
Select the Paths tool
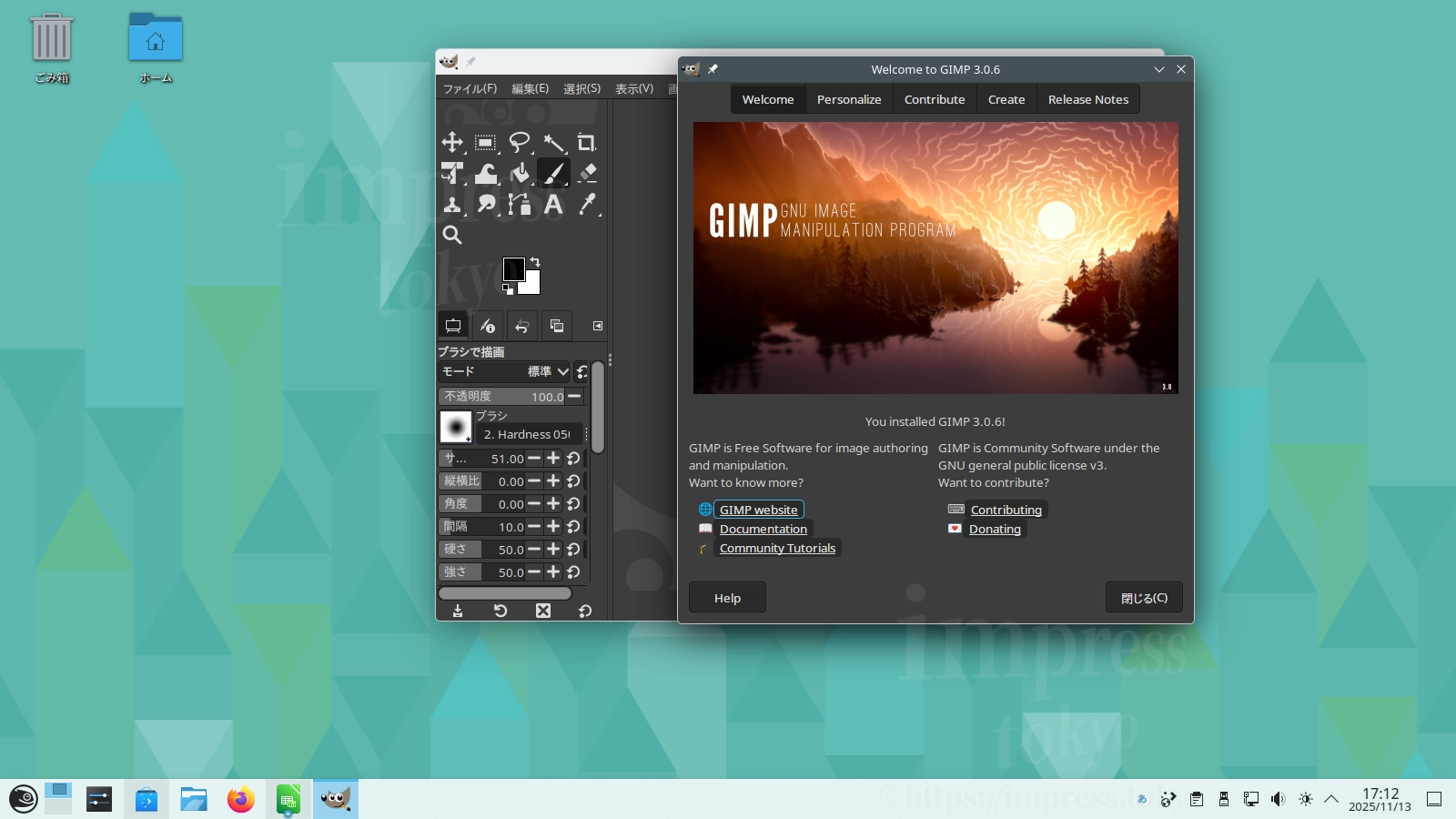520,204
